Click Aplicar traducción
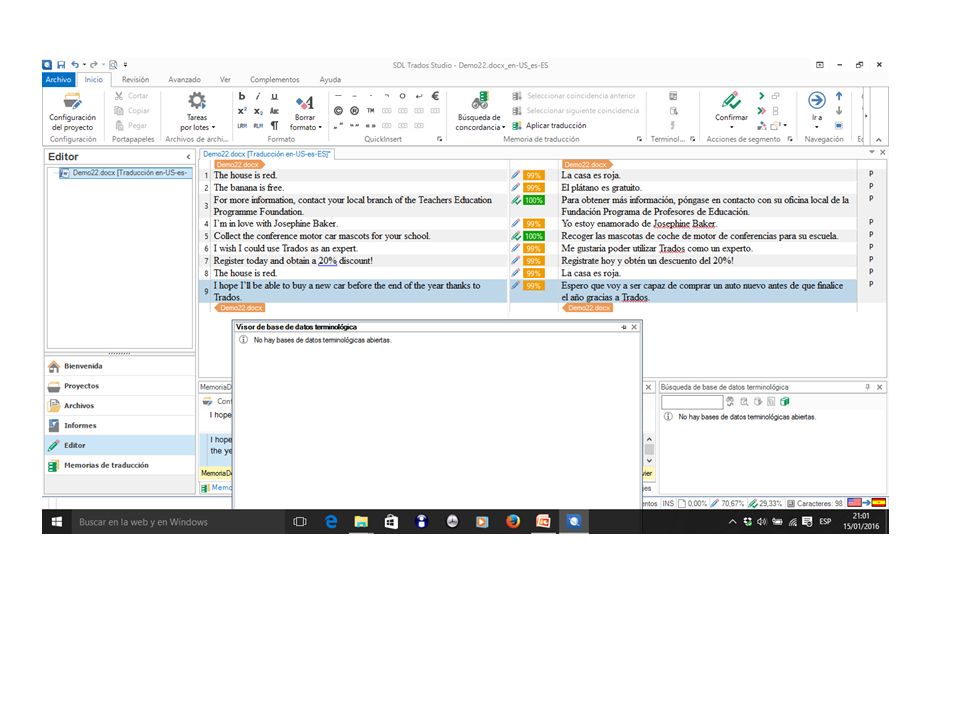960x720 pixels. [x=549, y=126]
